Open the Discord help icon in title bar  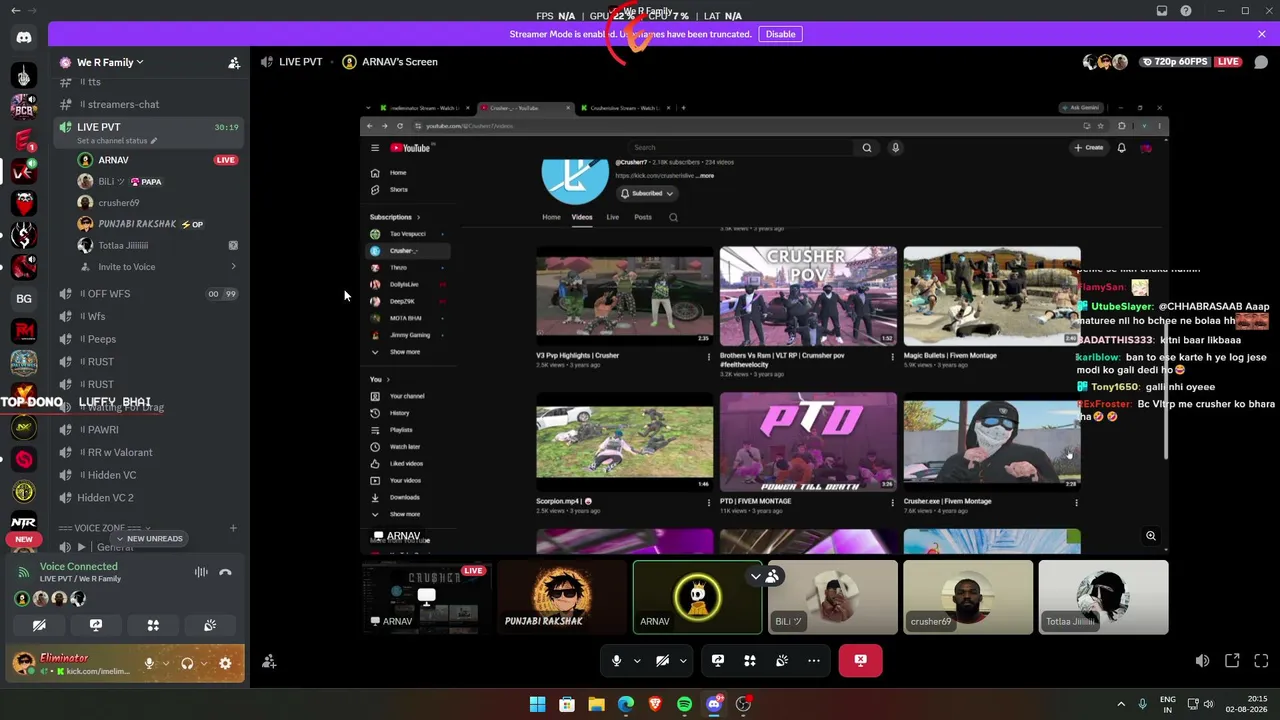click(1186, 11)
